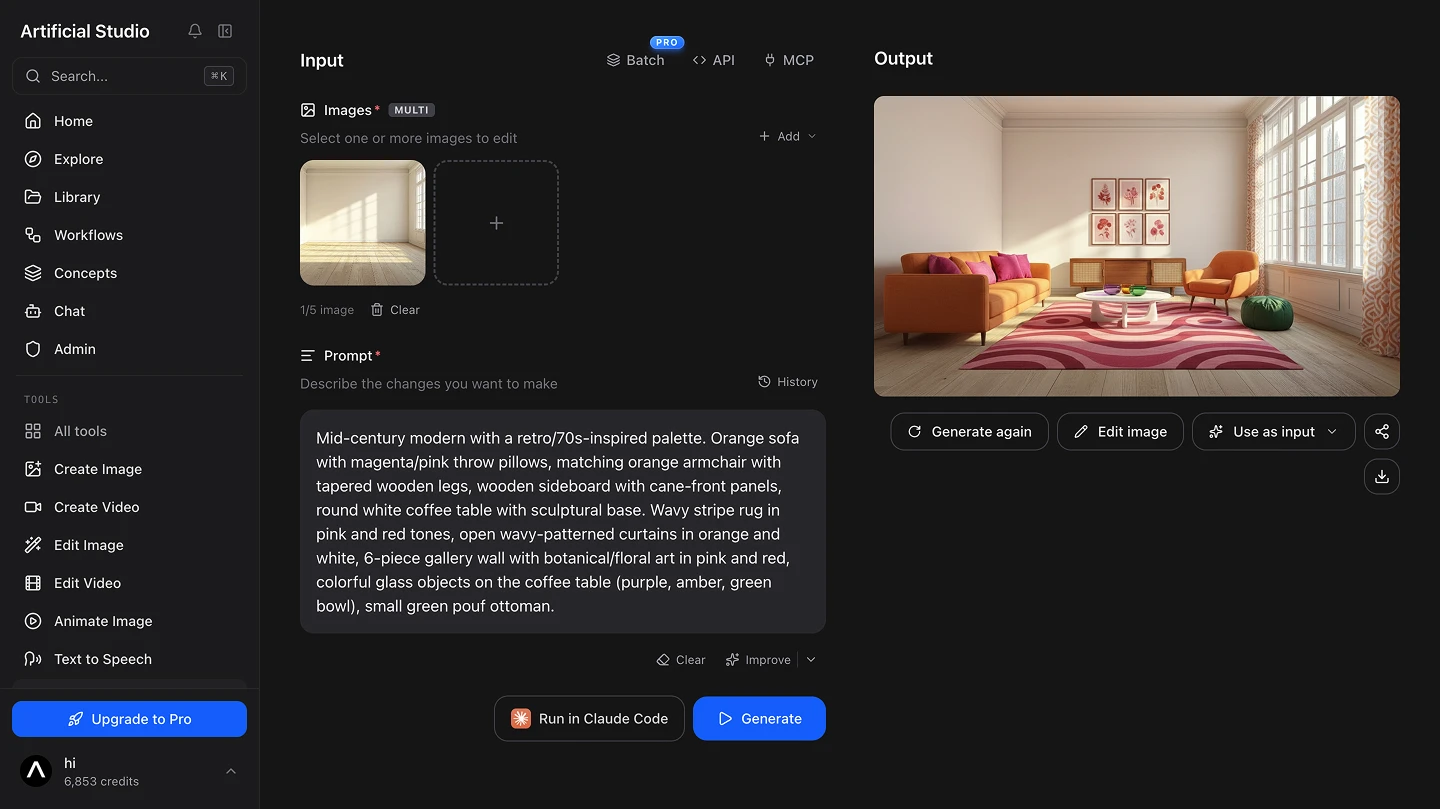Open Concepts in sidebar

129,273
